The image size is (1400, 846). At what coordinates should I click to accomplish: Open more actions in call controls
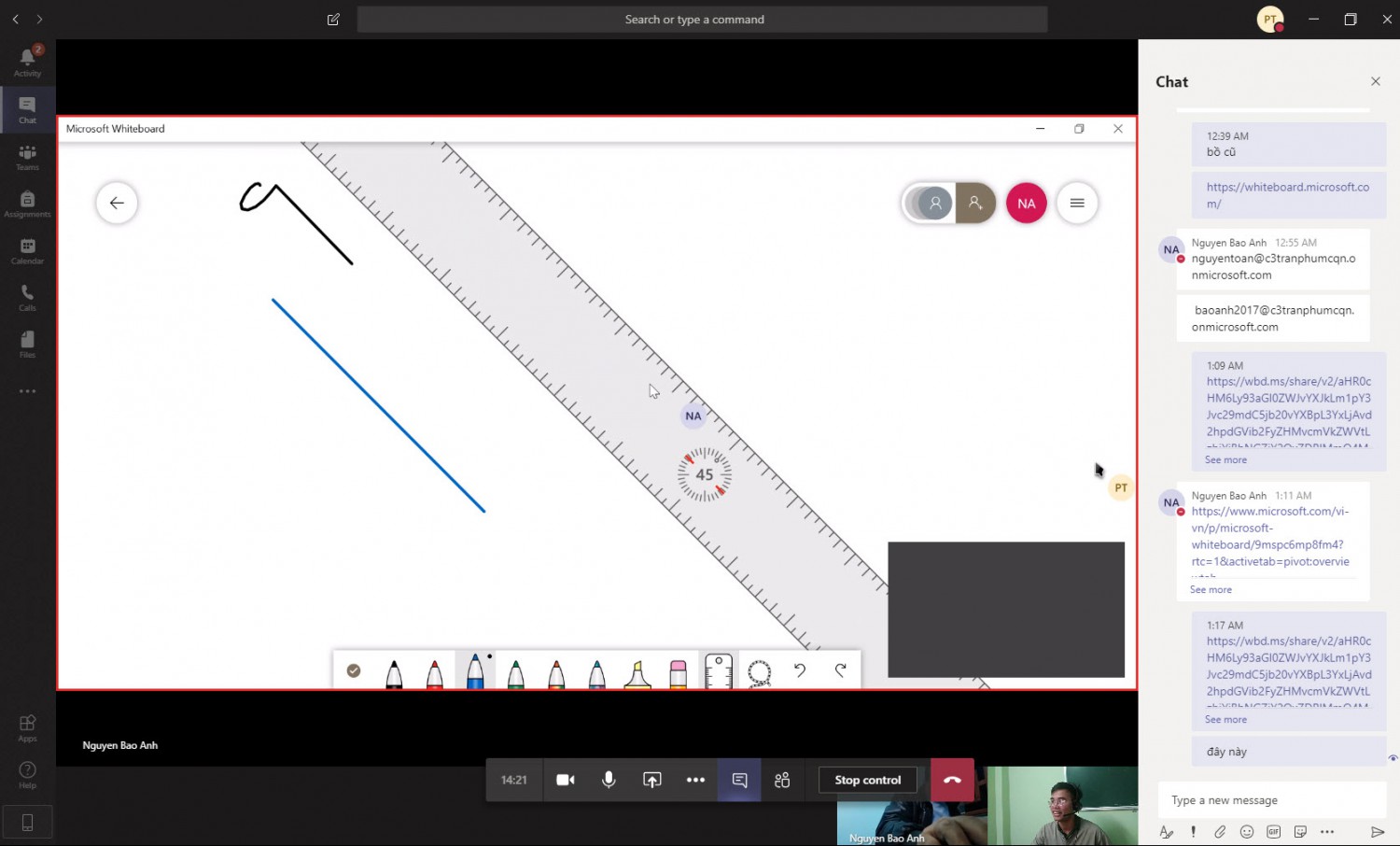coord(695,780)
